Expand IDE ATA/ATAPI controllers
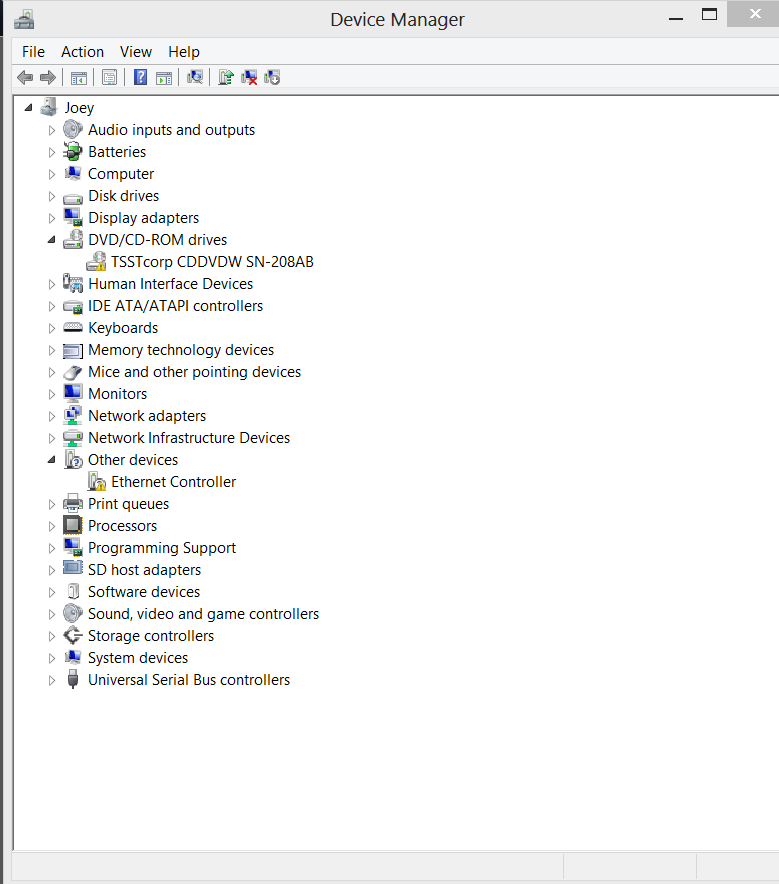 point(51,306)
